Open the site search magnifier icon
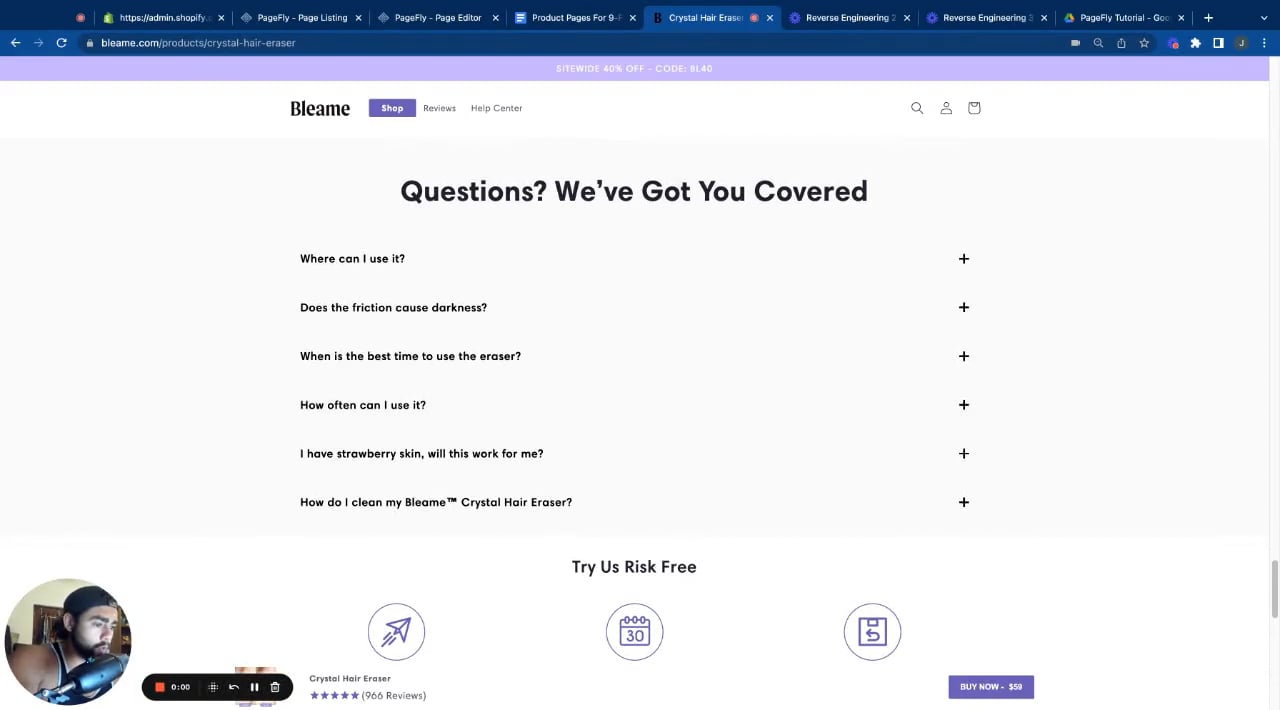1280x710 pixels. 917,108
